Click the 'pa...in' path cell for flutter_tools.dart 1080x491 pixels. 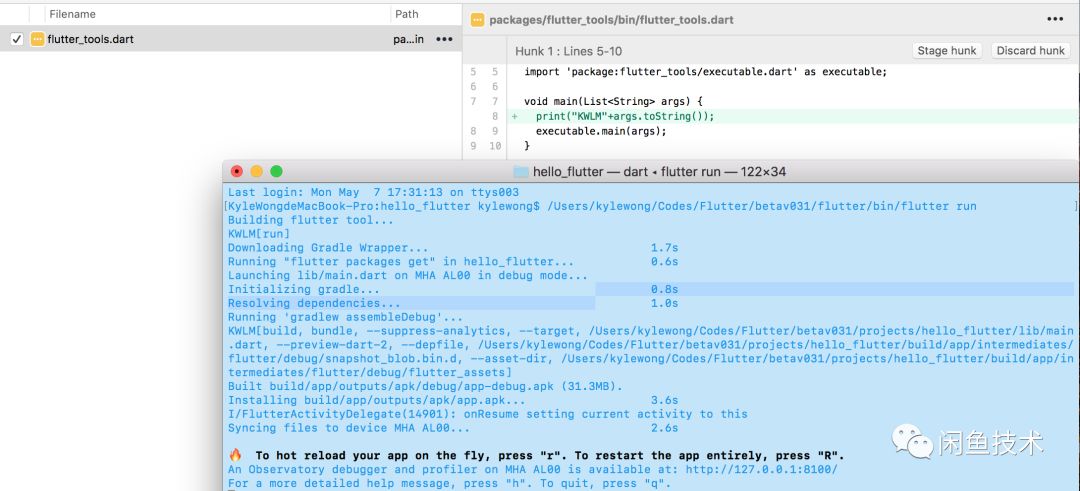point(408,39)
